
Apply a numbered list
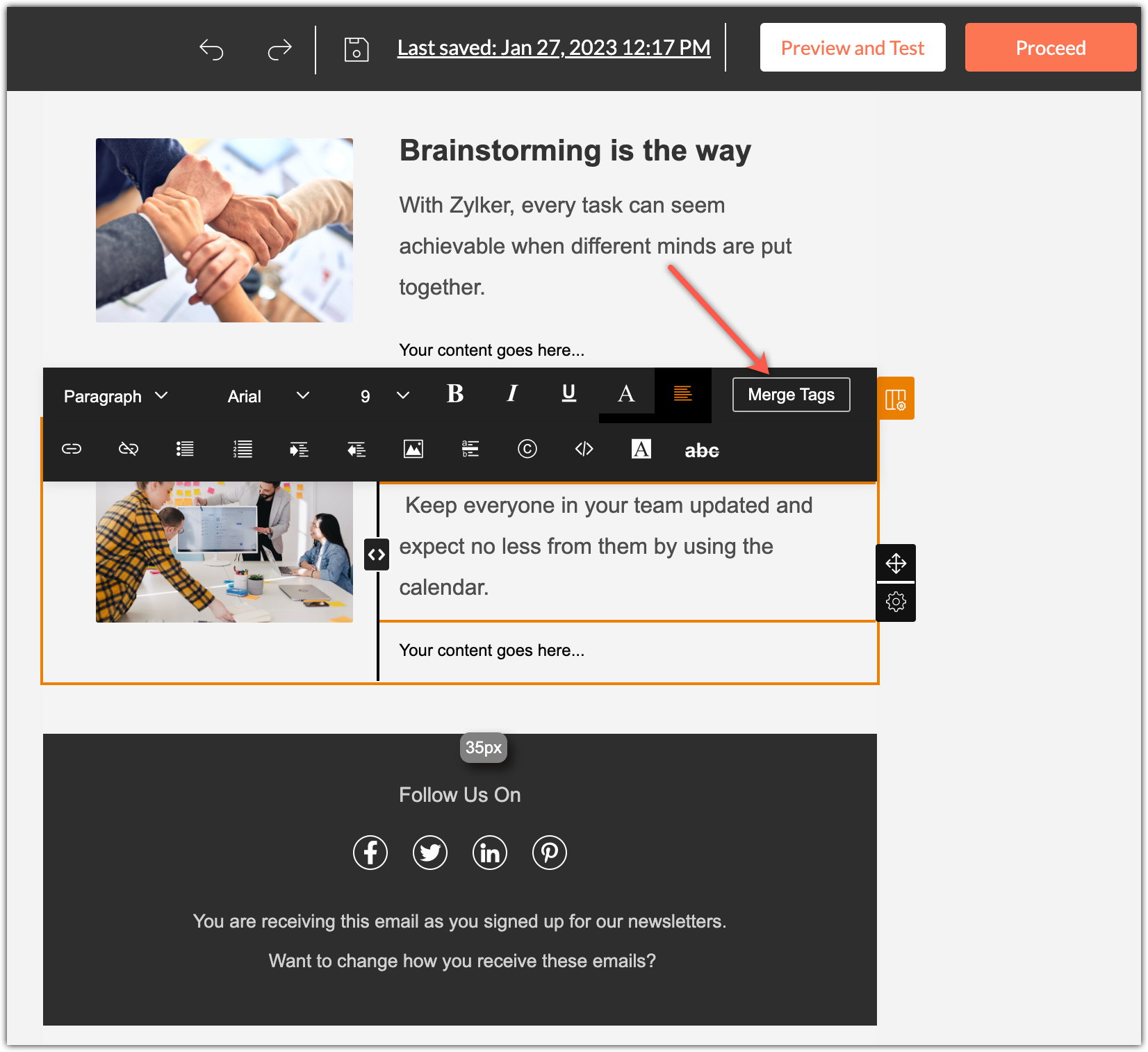point(243,450)
